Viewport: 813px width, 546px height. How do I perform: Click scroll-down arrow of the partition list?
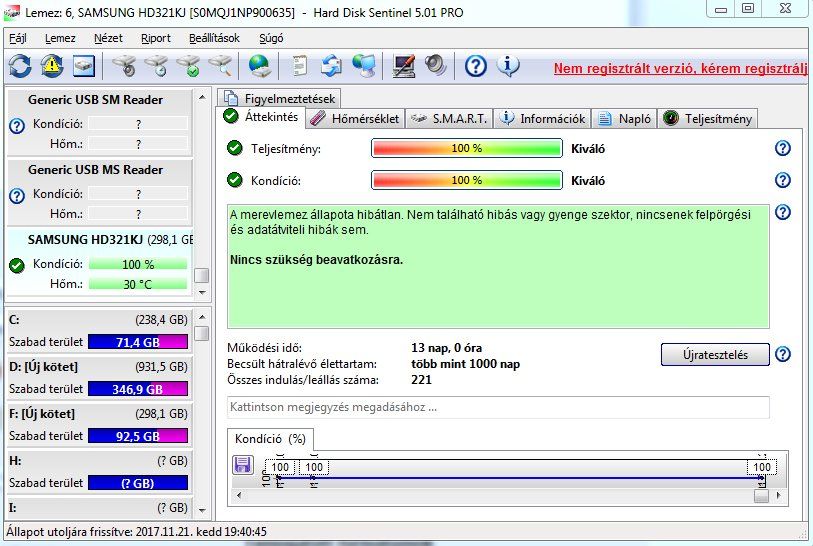point(202,511)
